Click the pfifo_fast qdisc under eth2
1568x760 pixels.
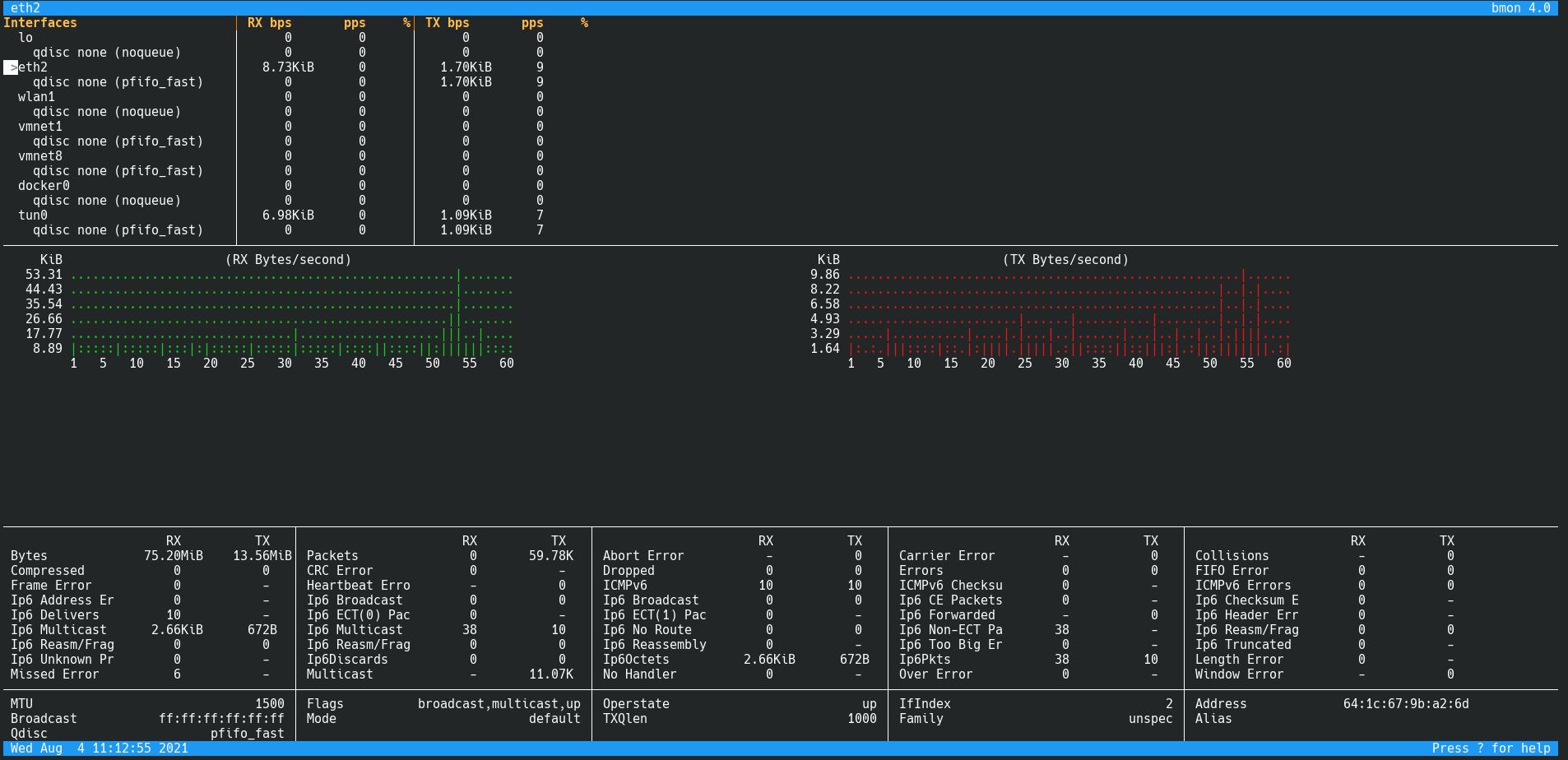click(118, 82)
